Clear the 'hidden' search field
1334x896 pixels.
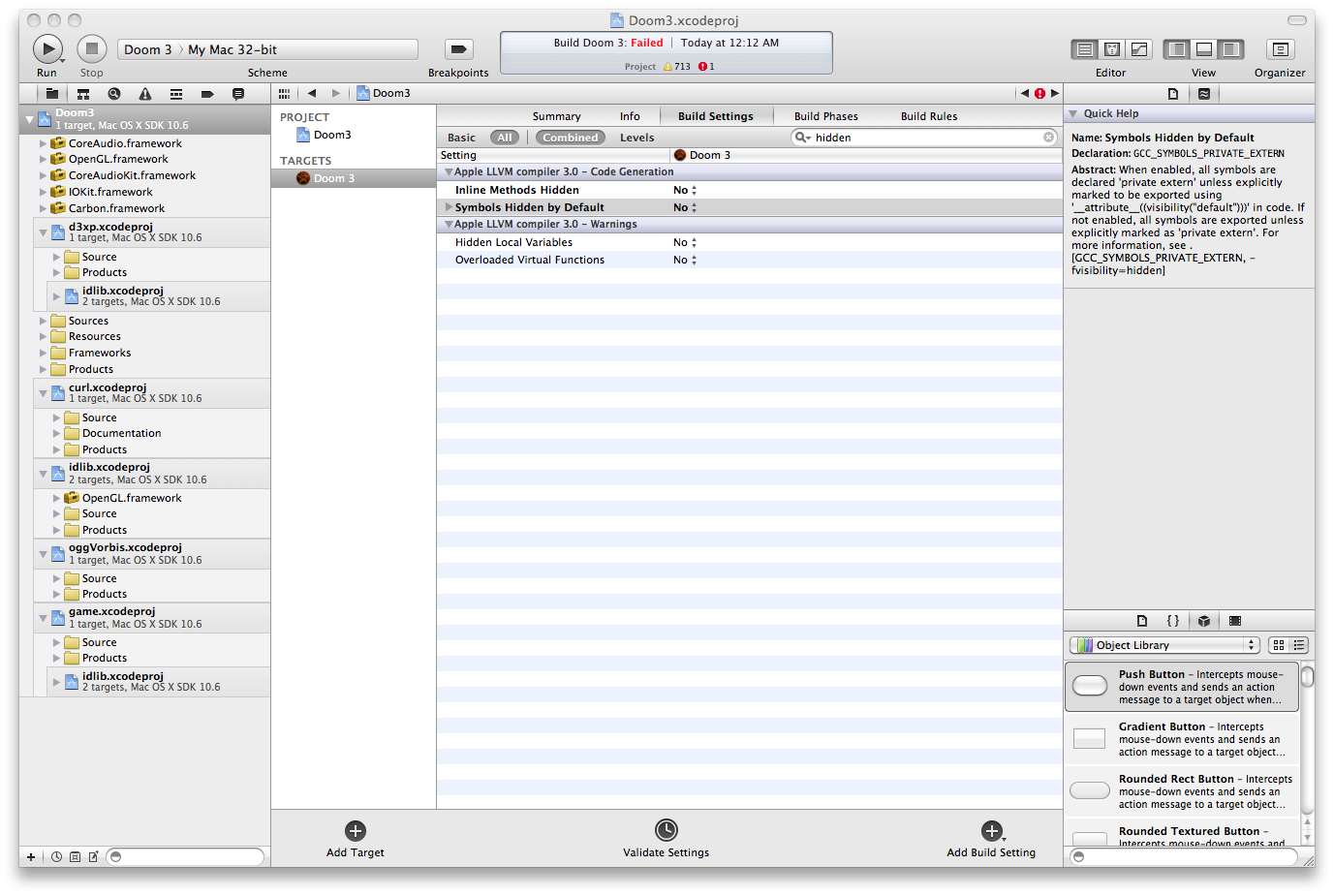tap(1048, 138)
